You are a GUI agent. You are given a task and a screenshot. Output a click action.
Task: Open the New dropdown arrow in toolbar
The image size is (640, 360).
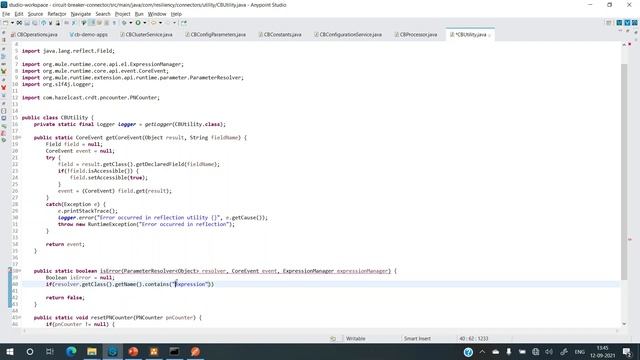click(12, 23)
